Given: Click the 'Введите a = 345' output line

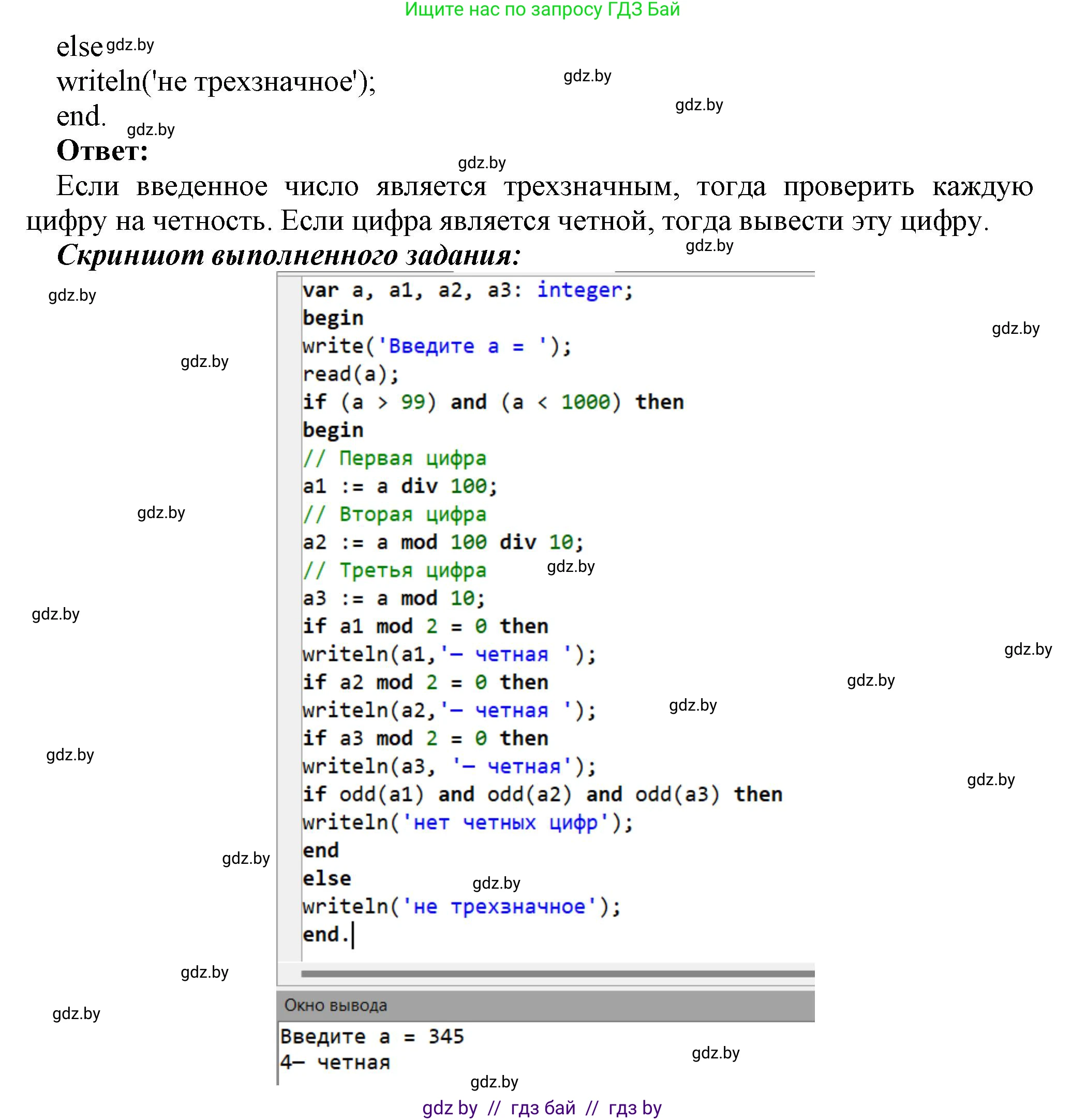Looking at the screenshot, I should [372, 1036].
